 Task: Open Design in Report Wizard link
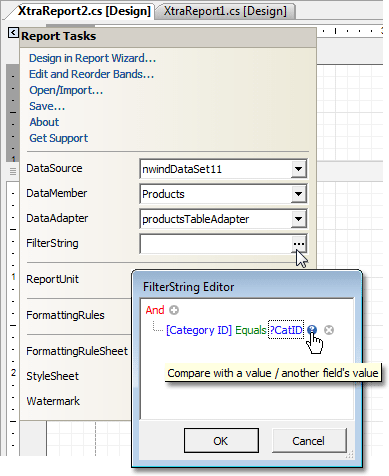pyautogui.click(x=92, y=58)
